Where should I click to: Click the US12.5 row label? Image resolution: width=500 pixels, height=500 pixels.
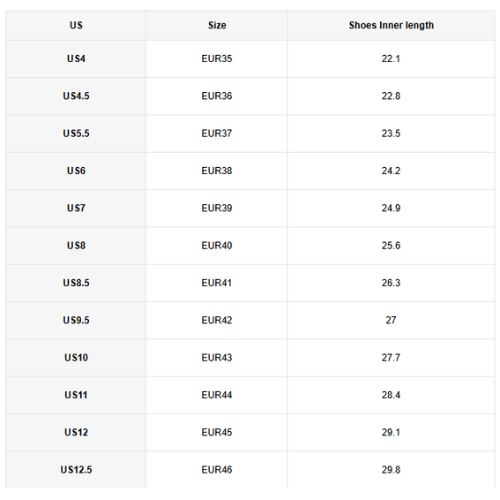tap(76, 470)
